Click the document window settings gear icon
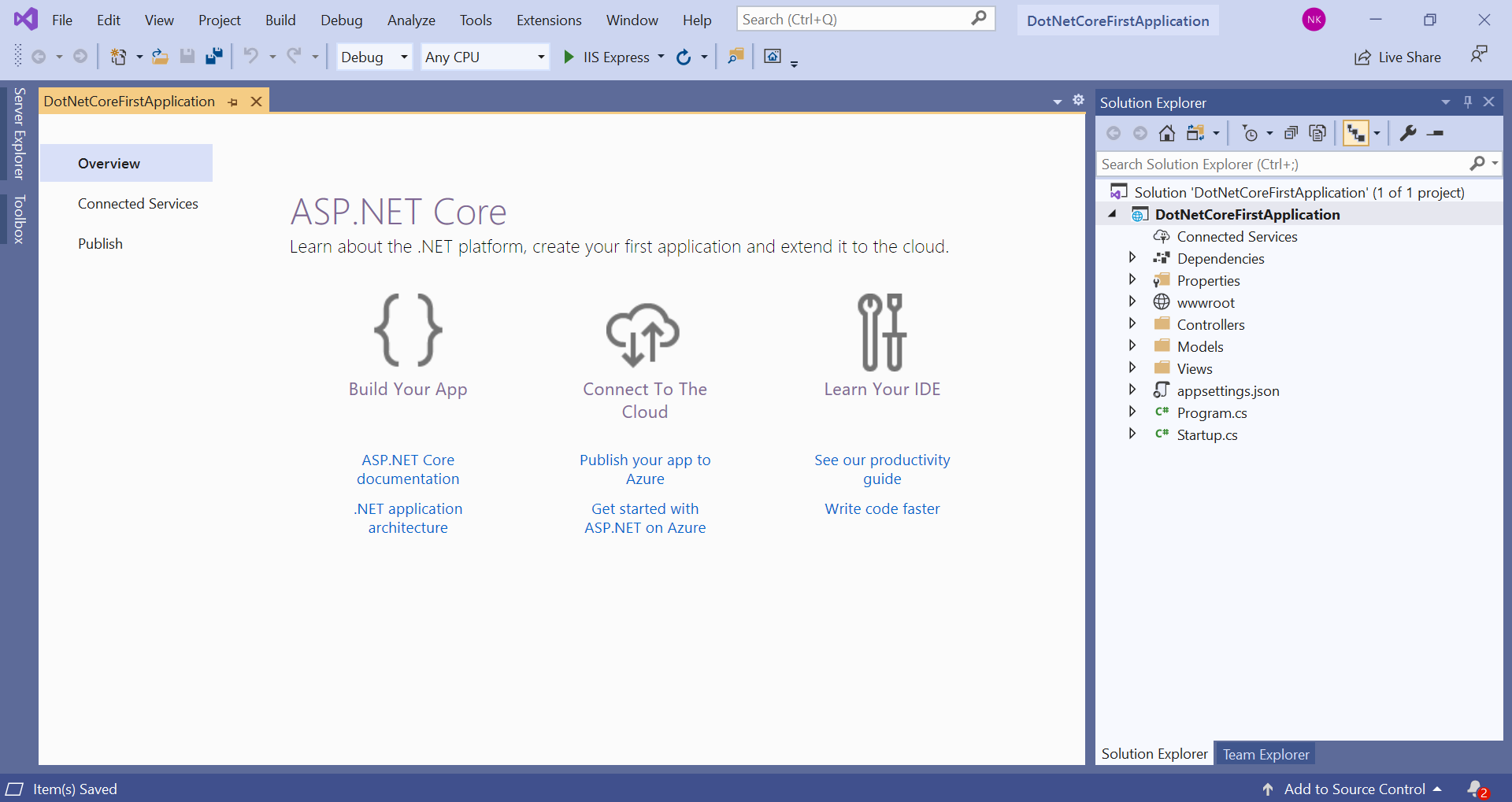The height and width of the screenshot is (802, 1512). point(1079,100)
